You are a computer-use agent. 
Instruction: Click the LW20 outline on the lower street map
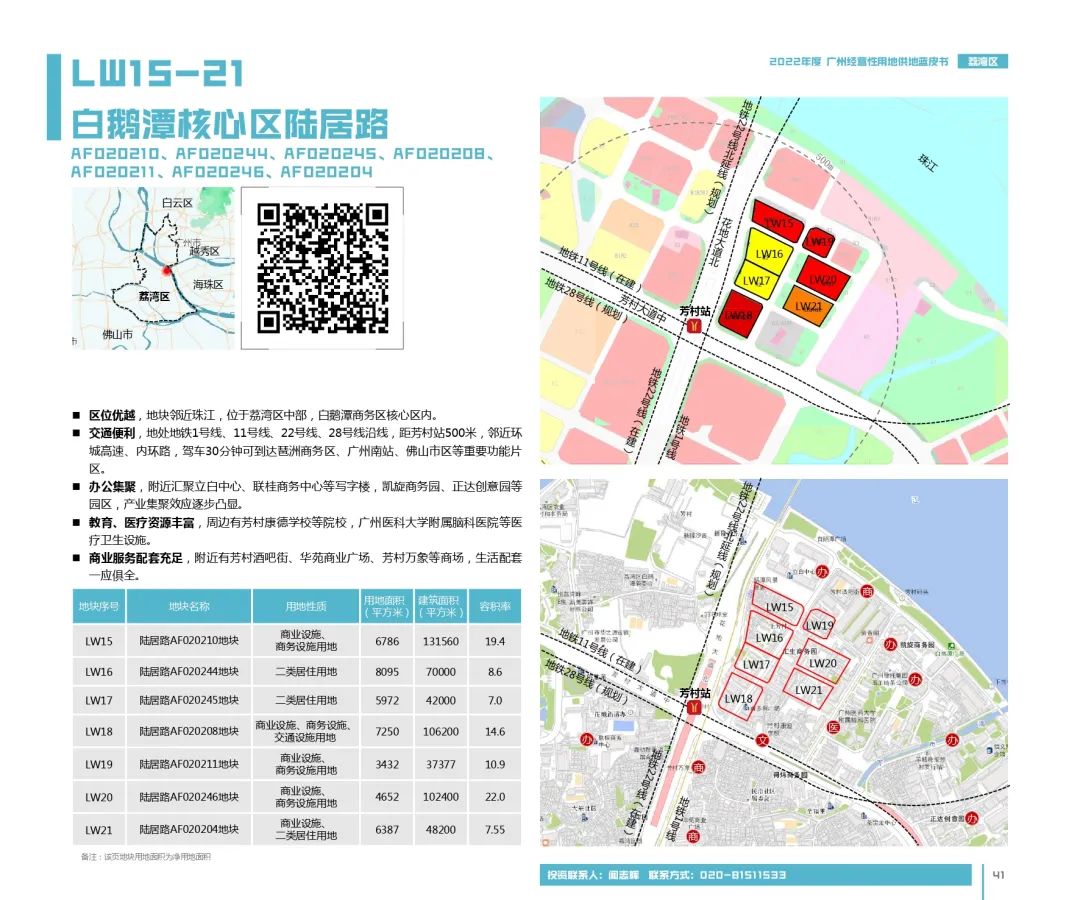coord(823,664)
